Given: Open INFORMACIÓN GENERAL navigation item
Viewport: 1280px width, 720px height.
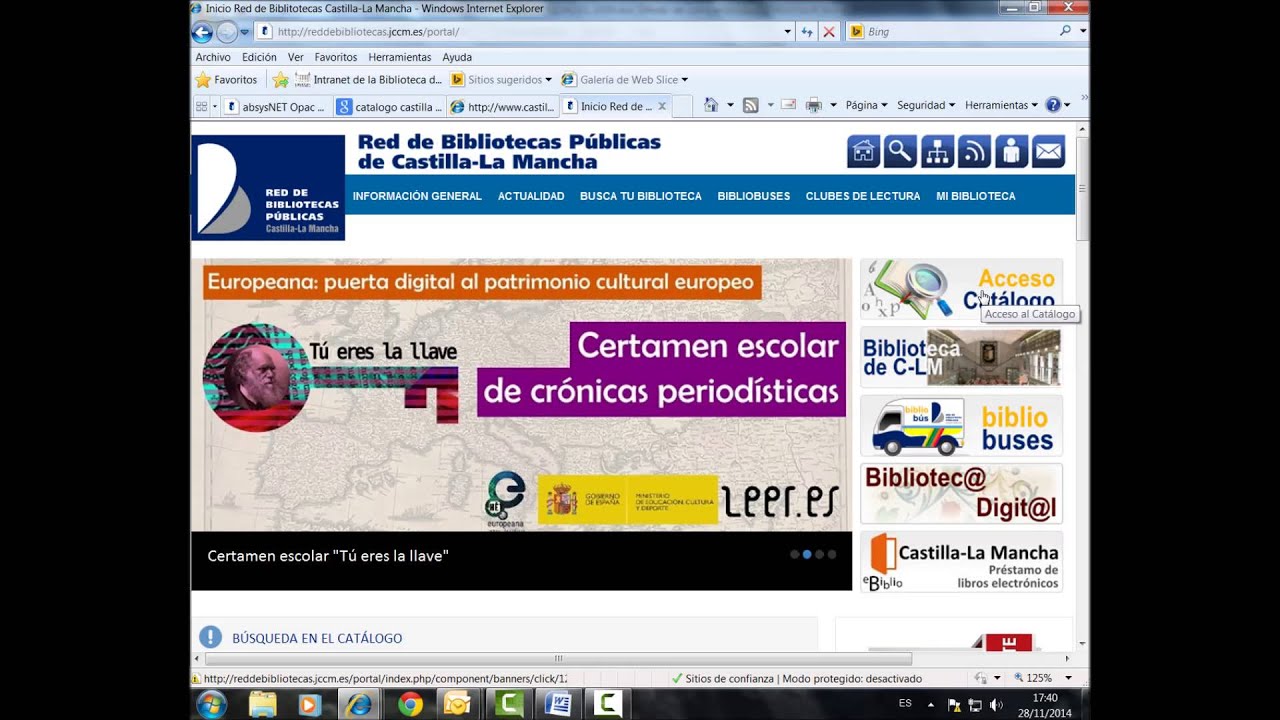Looking at the screenshot, I should click(417, 196).
